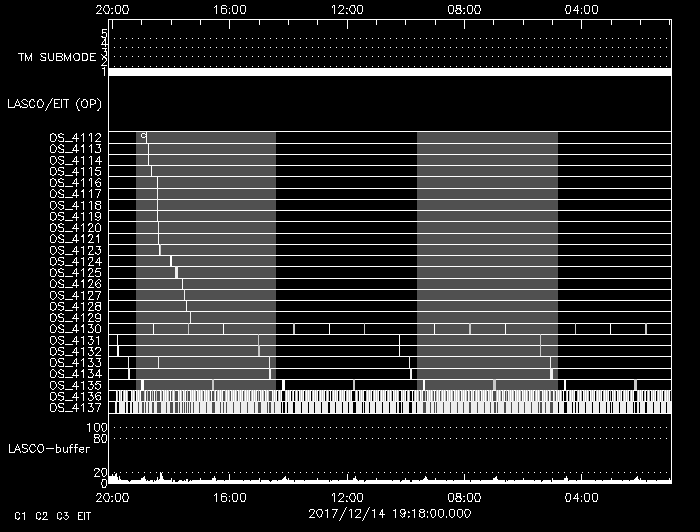The height and width of the screenshot is (532, 700).
Task: Click the white TM submode 1 bar
Action: pos(390,72)
